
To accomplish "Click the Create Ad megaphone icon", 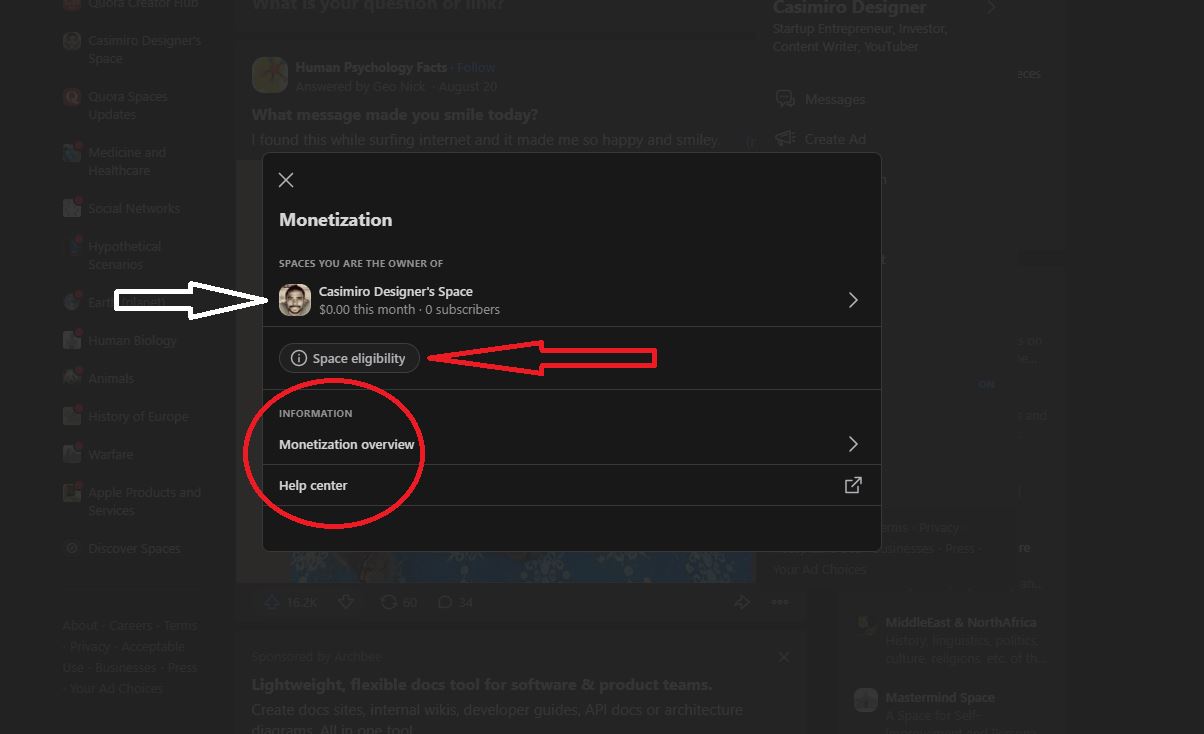I will pos(785,139).
